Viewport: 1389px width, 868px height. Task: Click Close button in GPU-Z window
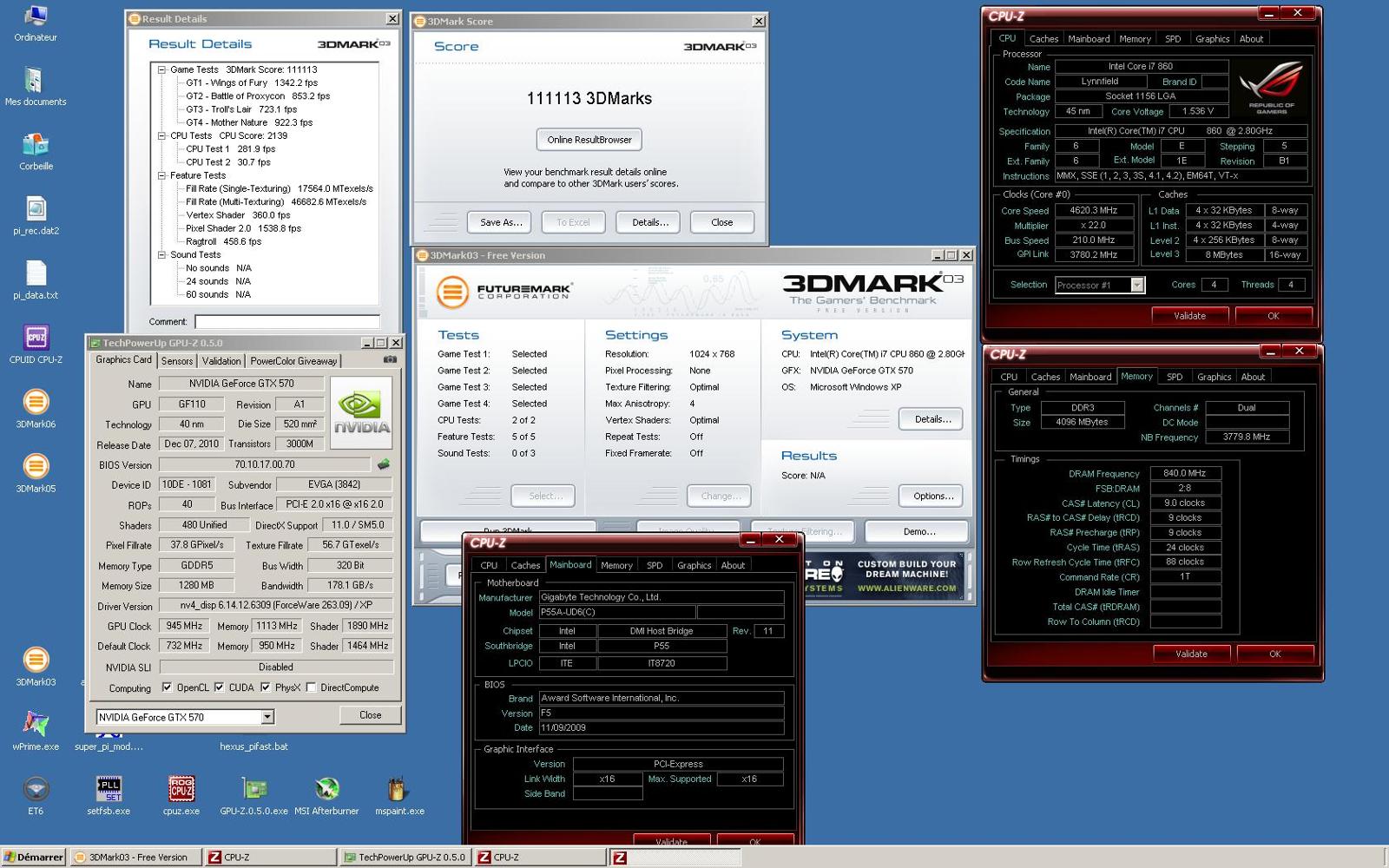pos(370,715)
